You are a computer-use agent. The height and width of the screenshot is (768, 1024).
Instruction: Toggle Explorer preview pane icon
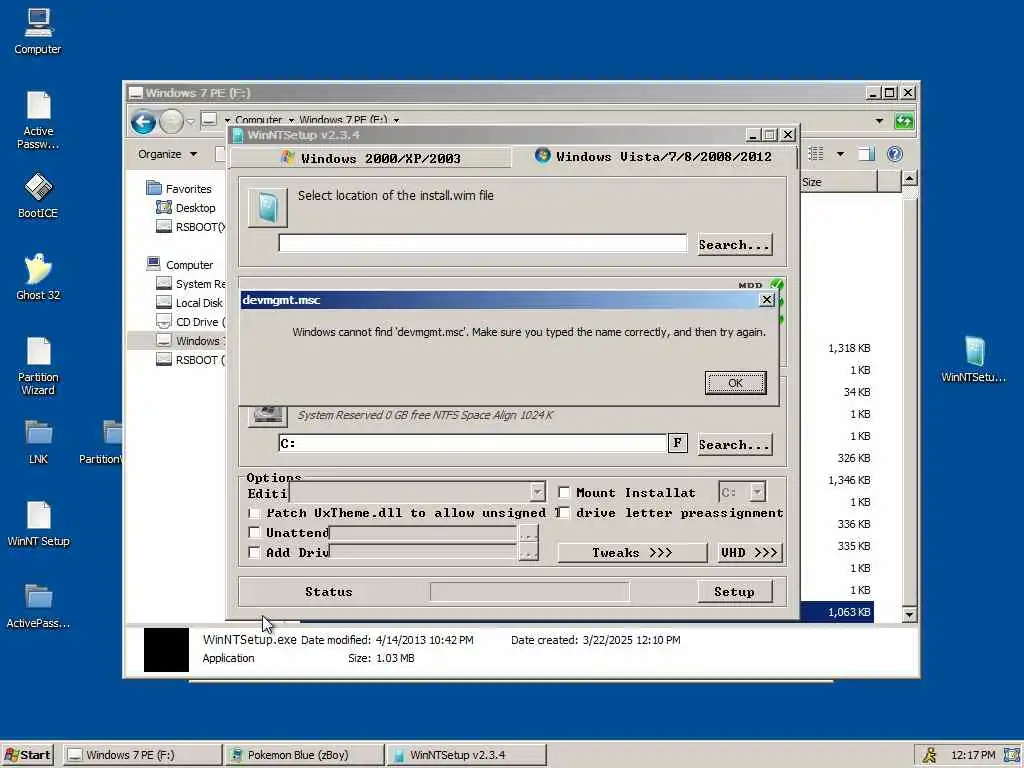(x=866, y=154)
